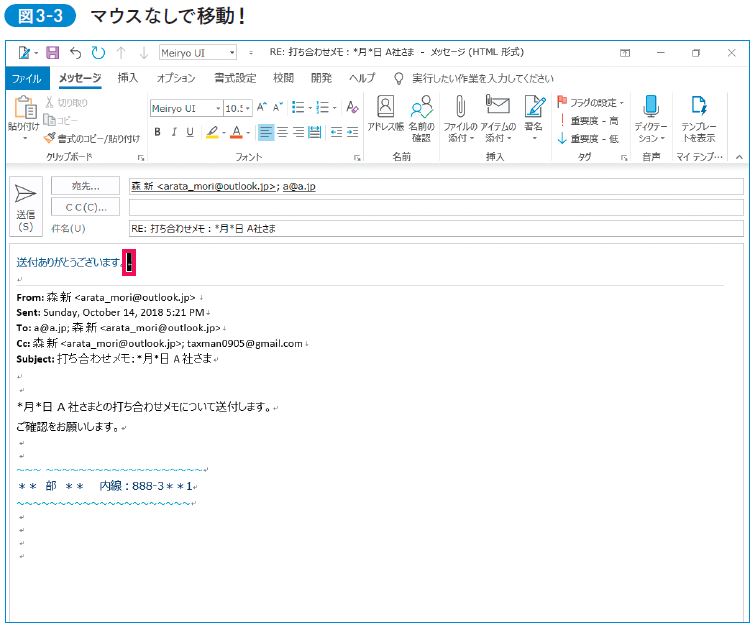
Task: Center align the text
Action: click(283, 132)
